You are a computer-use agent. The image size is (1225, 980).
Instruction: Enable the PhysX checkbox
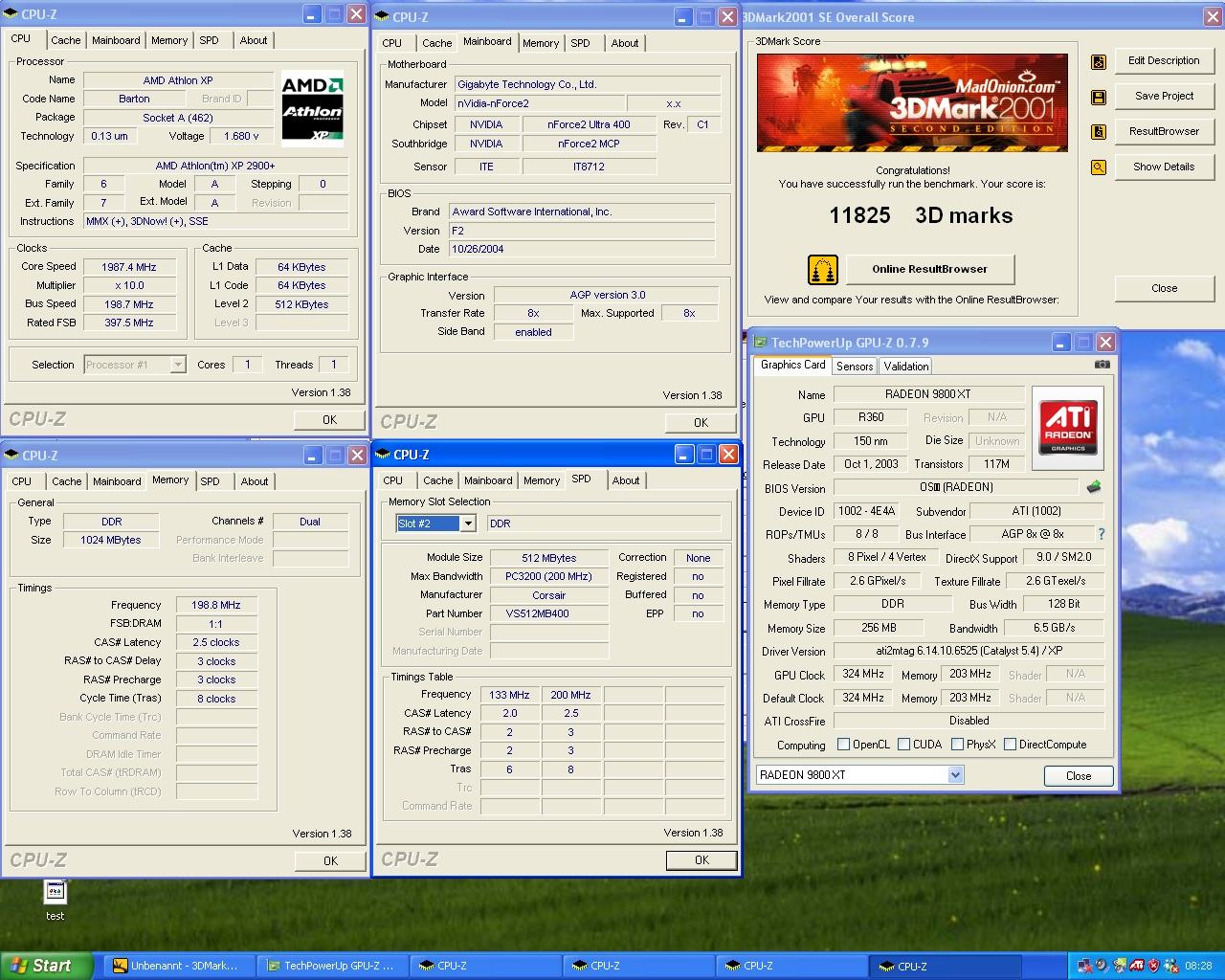[x=956, y=745]
